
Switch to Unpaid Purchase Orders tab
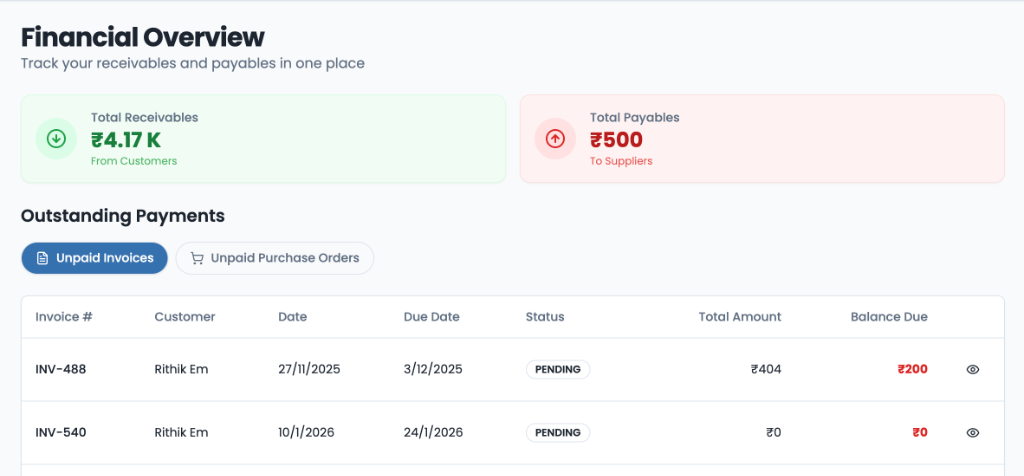click(x=274, y=258)
